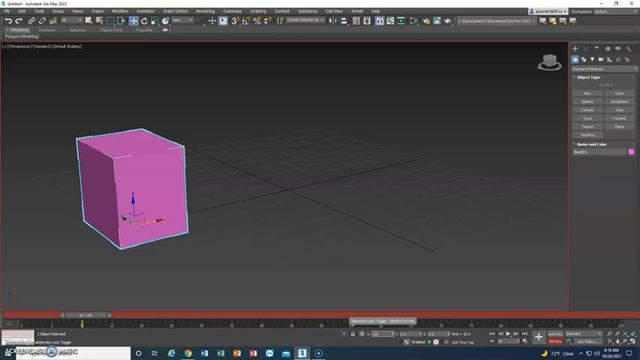Click the Redo arrow icon
Image resolution: width=640 pixels, height=360 pixels.
point(18,21)
